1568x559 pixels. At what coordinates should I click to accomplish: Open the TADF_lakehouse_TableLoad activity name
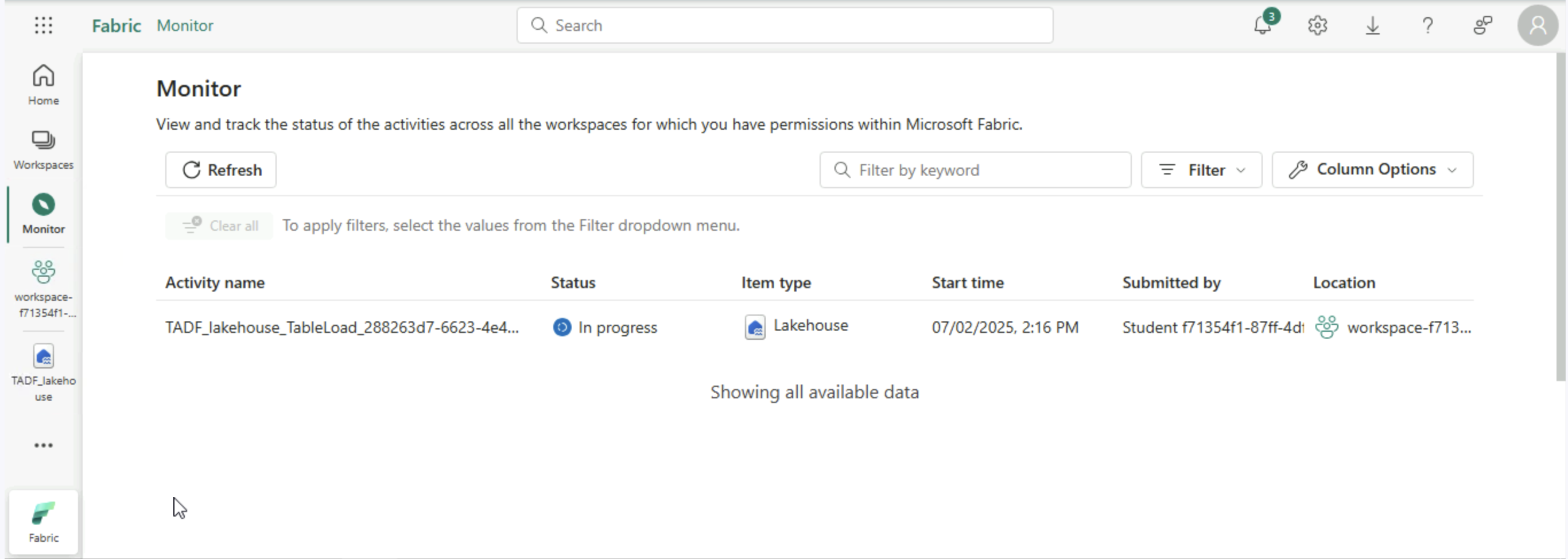[x=342, y=328]
